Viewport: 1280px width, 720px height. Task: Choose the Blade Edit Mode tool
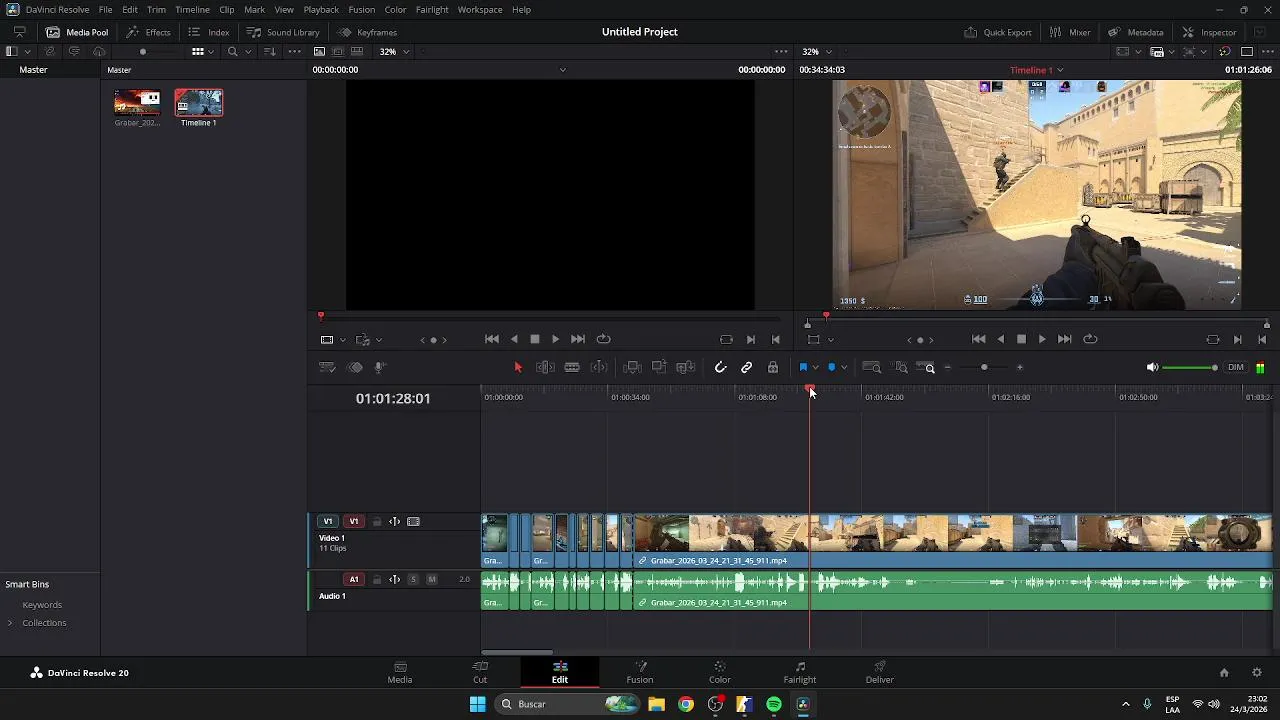[572, 368]
